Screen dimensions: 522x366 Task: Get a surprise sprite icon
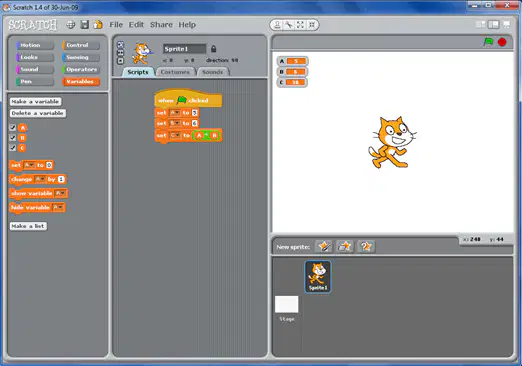pos(366,246)
